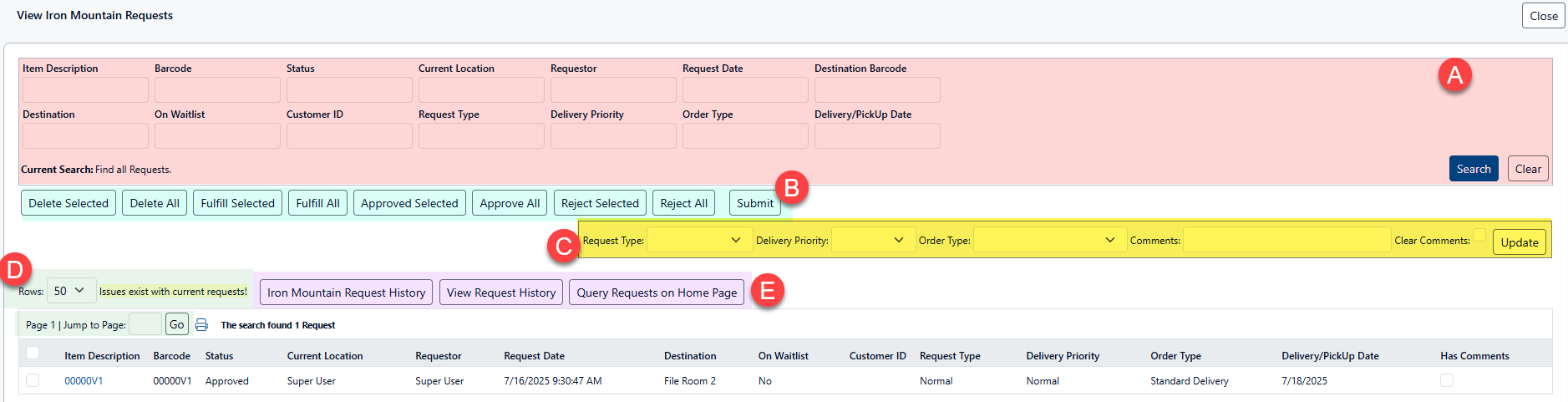
Task: Check the row checkbox for item 00000V1
Action: [x=33, y=380]
